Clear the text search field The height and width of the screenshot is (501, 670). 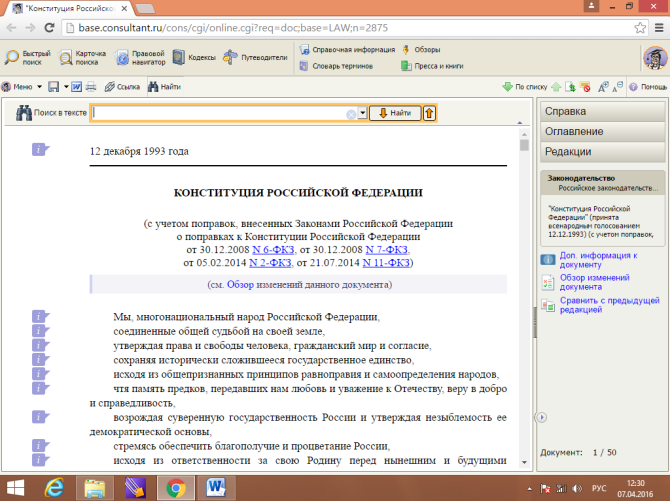tap(351, 114)
